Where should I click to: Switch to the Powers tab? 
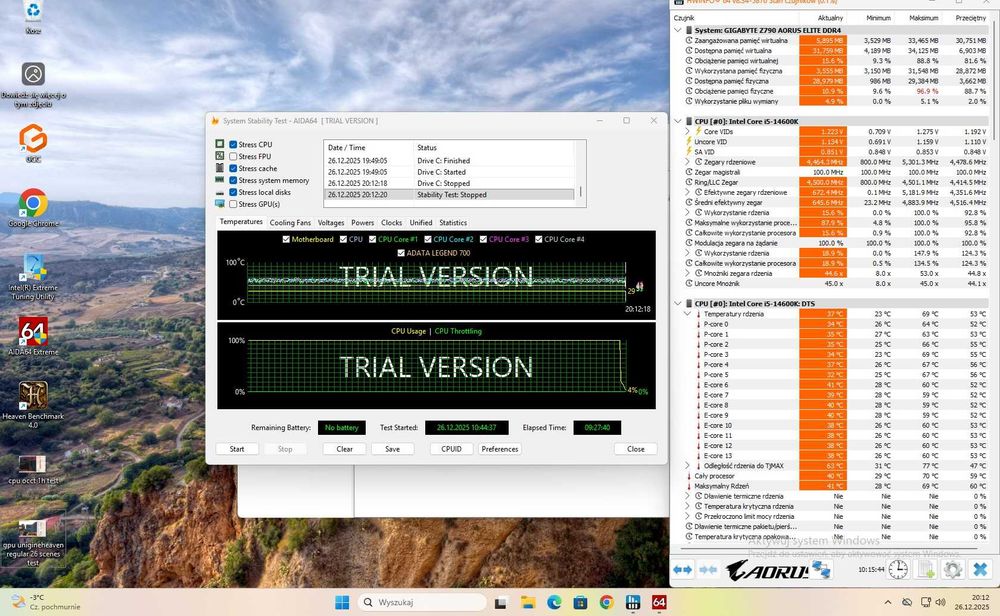pyautogui.click(x=362, y=223)
